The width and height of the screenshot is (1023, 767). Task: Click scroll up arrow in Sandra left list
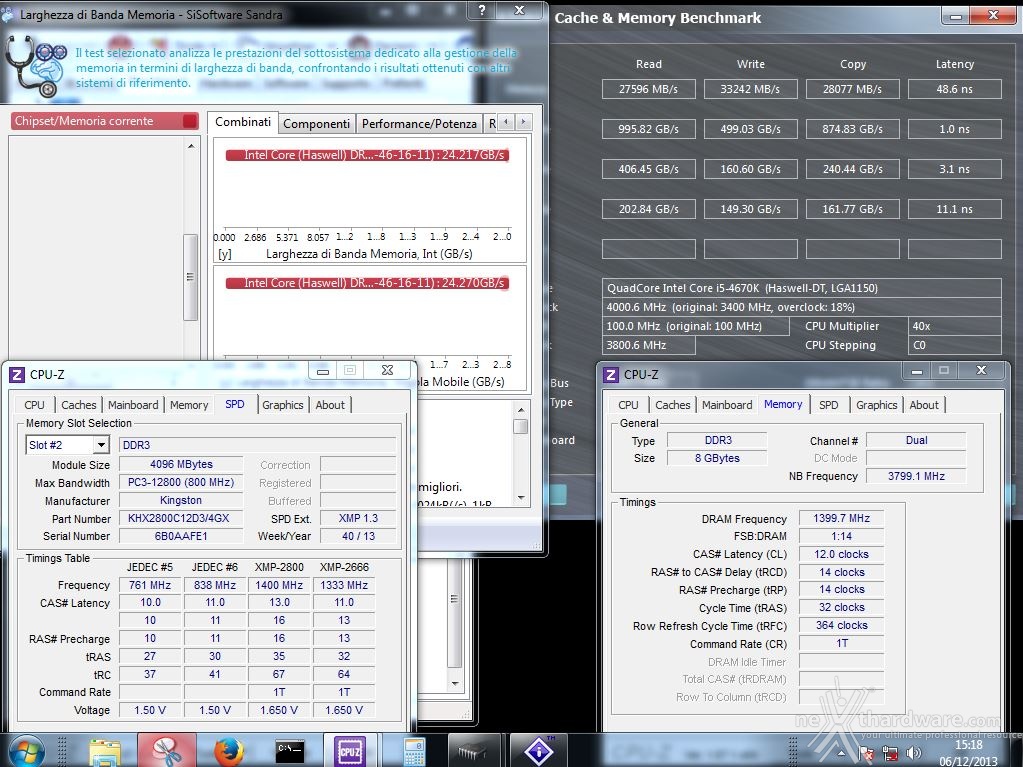pyautogui.click(x=191, y=146)
